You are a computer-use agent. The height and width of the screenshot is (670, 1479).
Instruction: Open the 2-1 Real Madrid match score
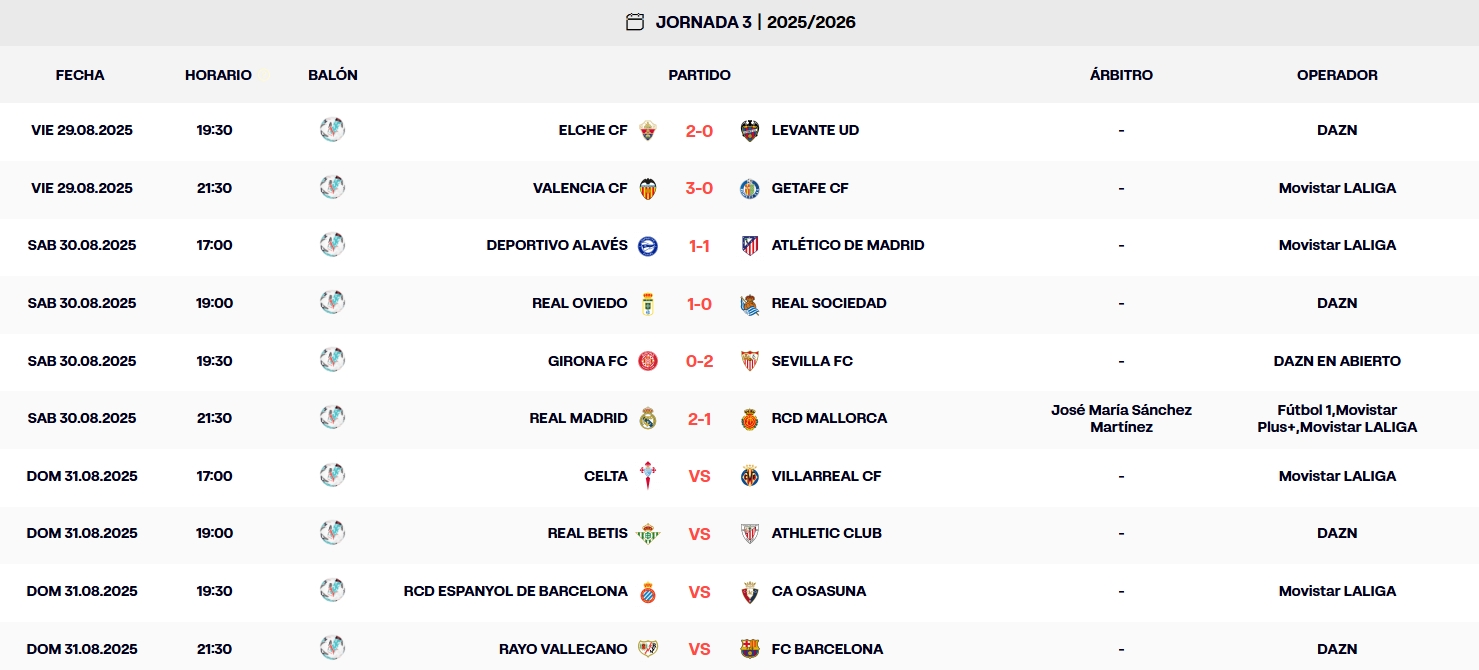699,418
